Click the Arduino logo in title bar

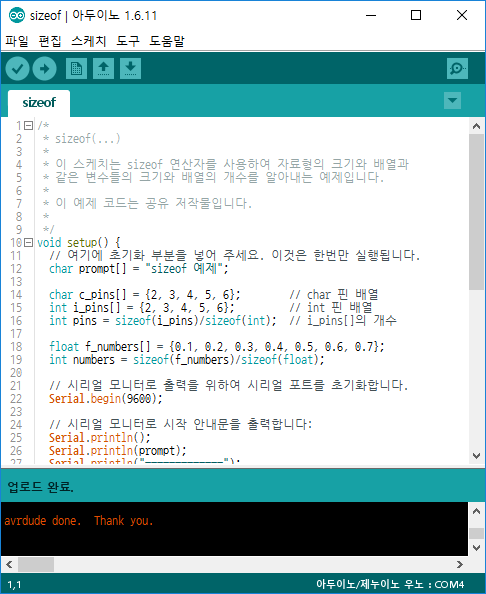click(x=17, y=15)
